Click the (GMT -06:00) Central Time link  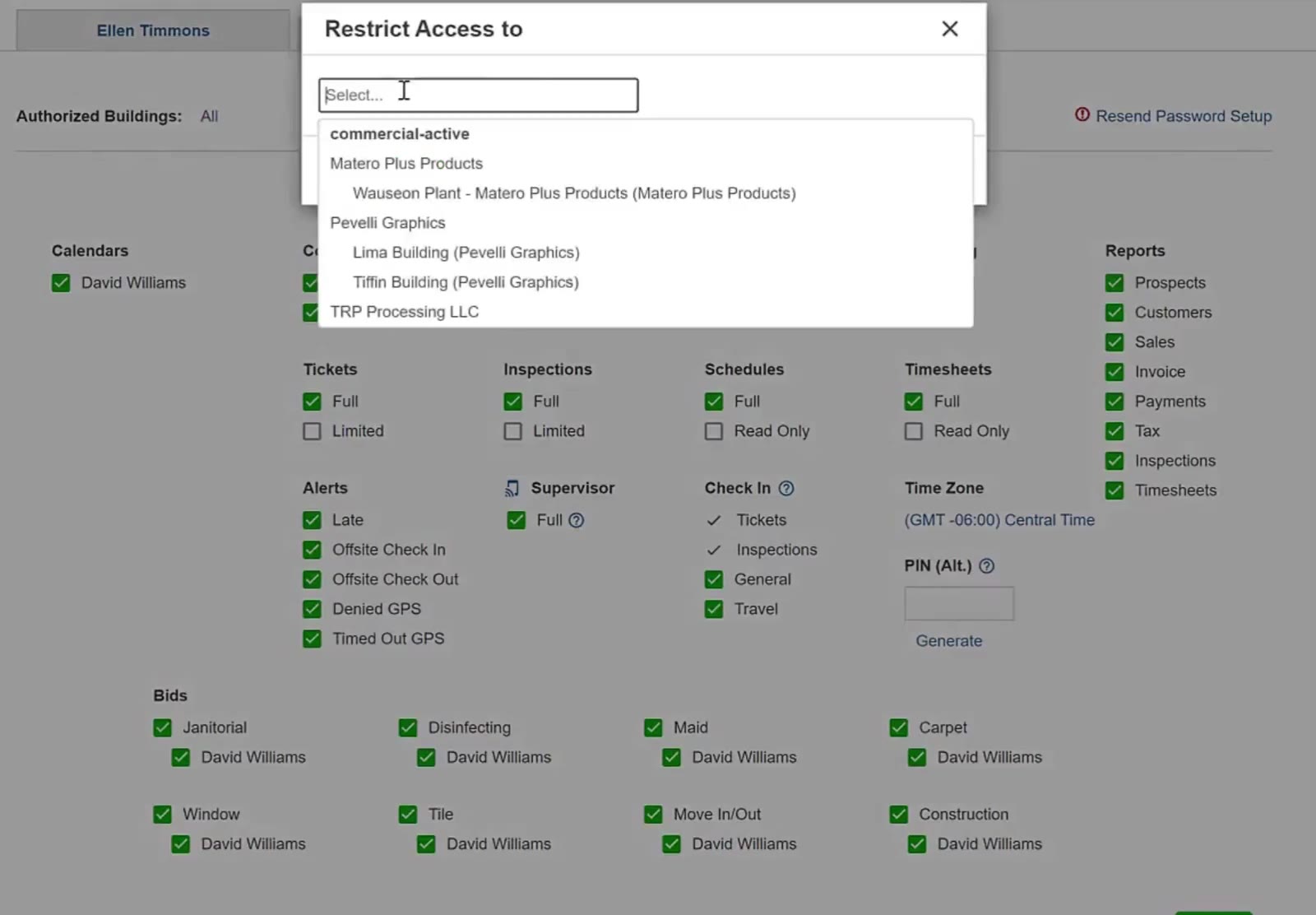(999, 520)
